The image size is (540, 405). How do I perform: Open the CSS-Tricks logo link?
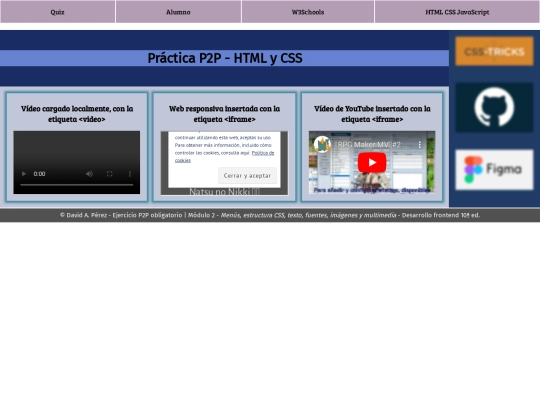click(494, 51)
